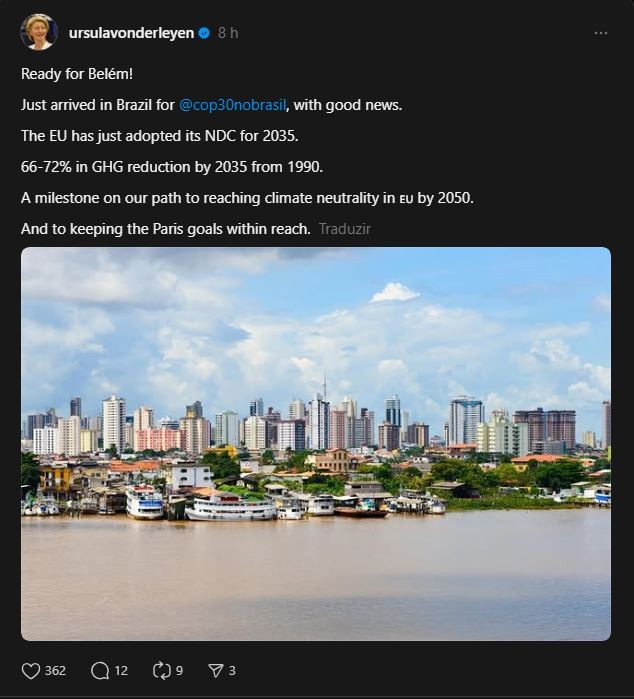Open the three-dot more options menu
Screen dimensions: 634x699
tap(600, 33)
